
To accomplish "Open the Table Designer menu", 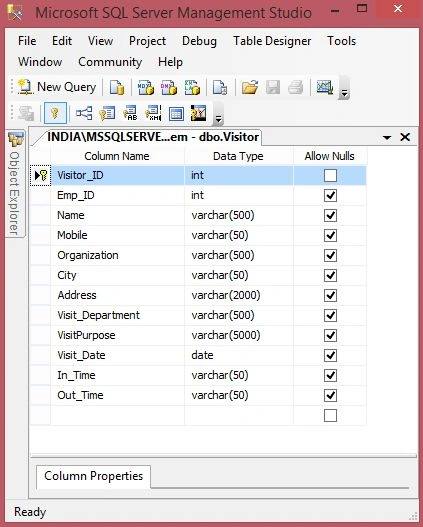I will (272, 41).
